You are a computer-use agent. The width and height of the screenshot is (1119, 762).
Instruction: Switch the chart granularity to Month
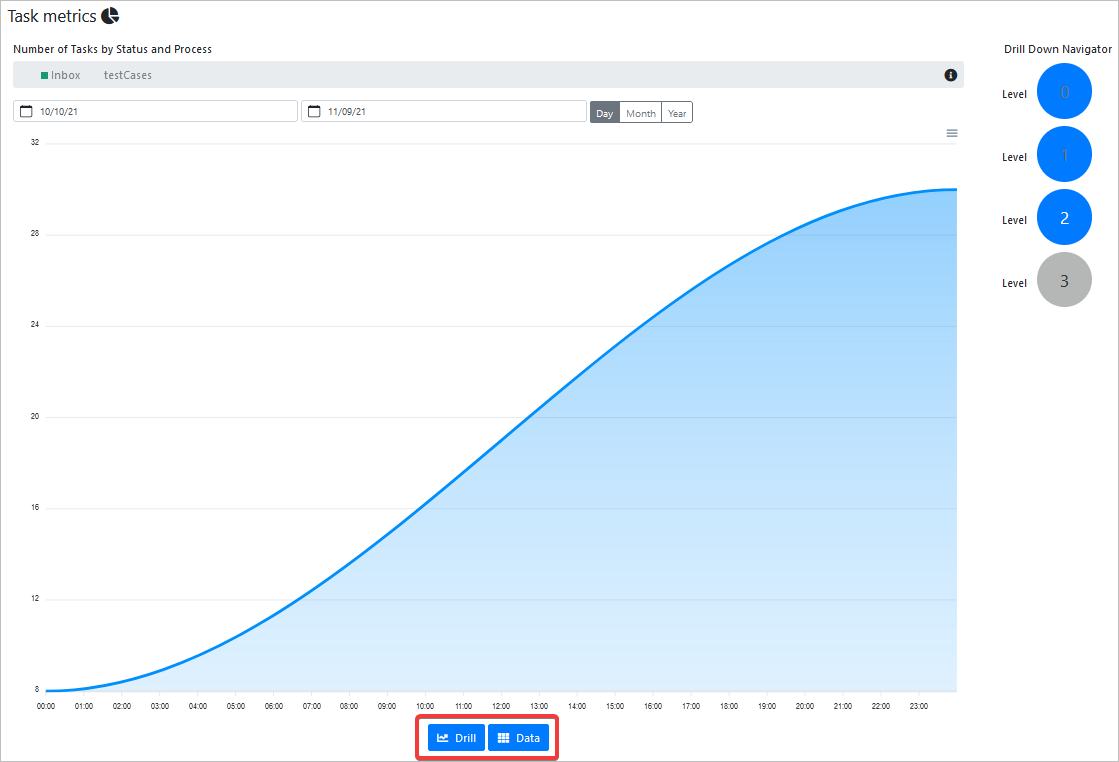[x=640, y=113]
